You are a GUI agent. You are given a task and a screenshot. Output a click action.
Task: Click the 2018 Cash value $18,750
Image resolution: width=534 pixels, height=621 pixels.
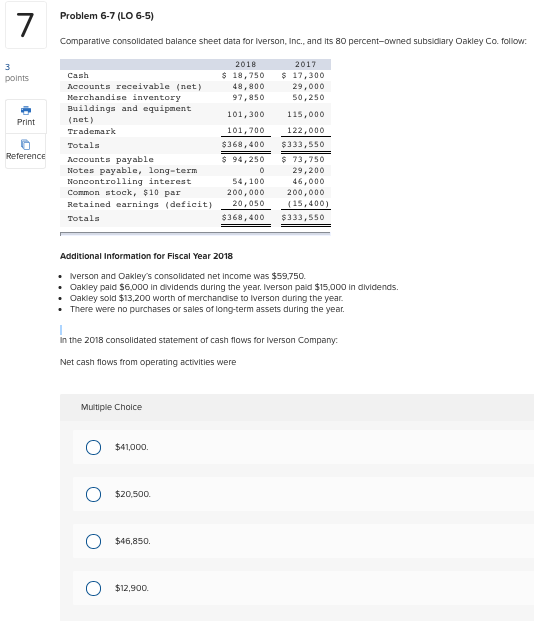point(243,75)
